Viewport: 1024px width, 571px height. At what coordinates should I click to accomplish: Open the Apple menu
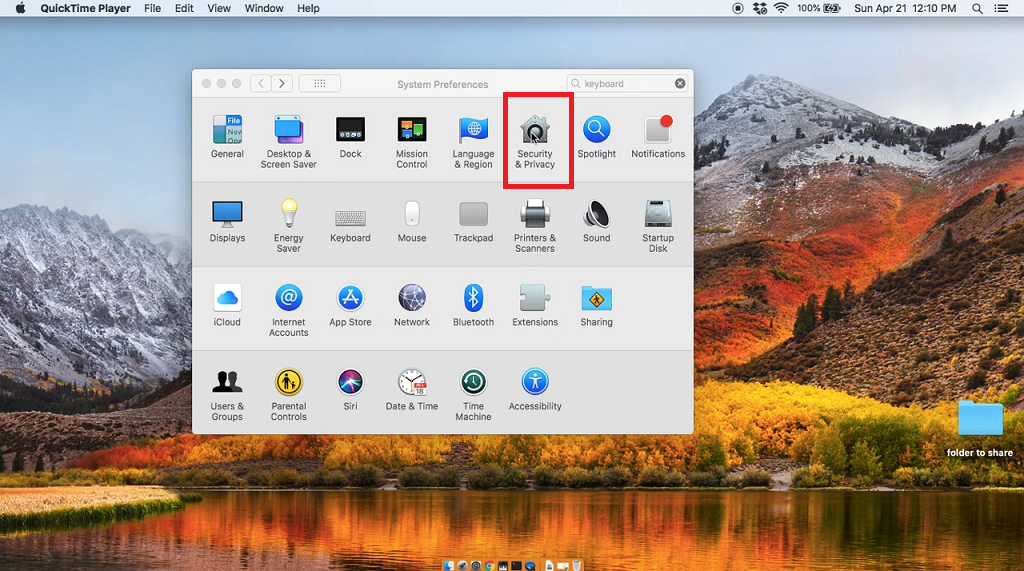pos(20,8)
